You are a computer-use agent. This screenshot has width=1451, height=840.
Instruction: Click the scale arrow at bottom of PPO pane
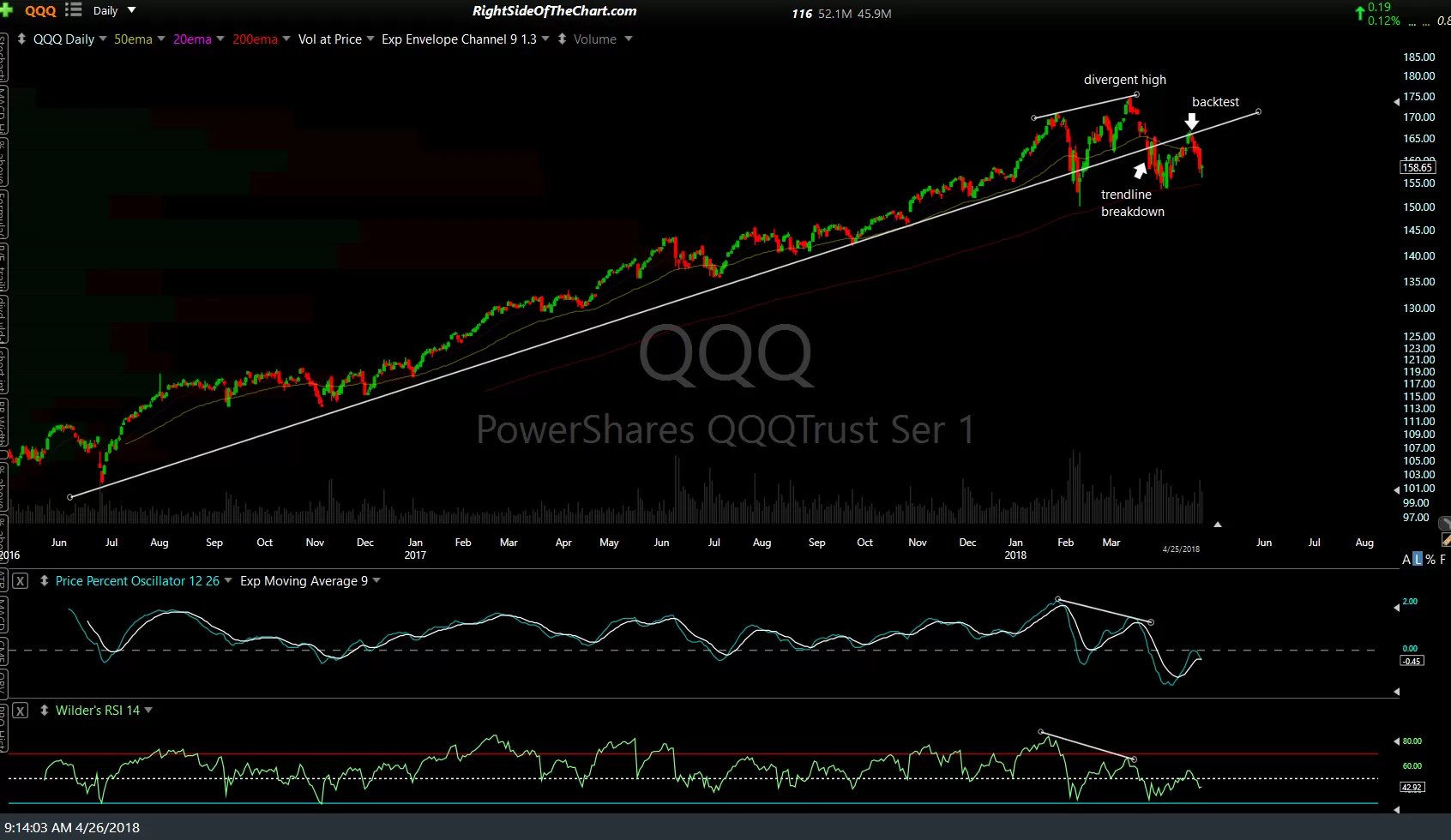1396,691
